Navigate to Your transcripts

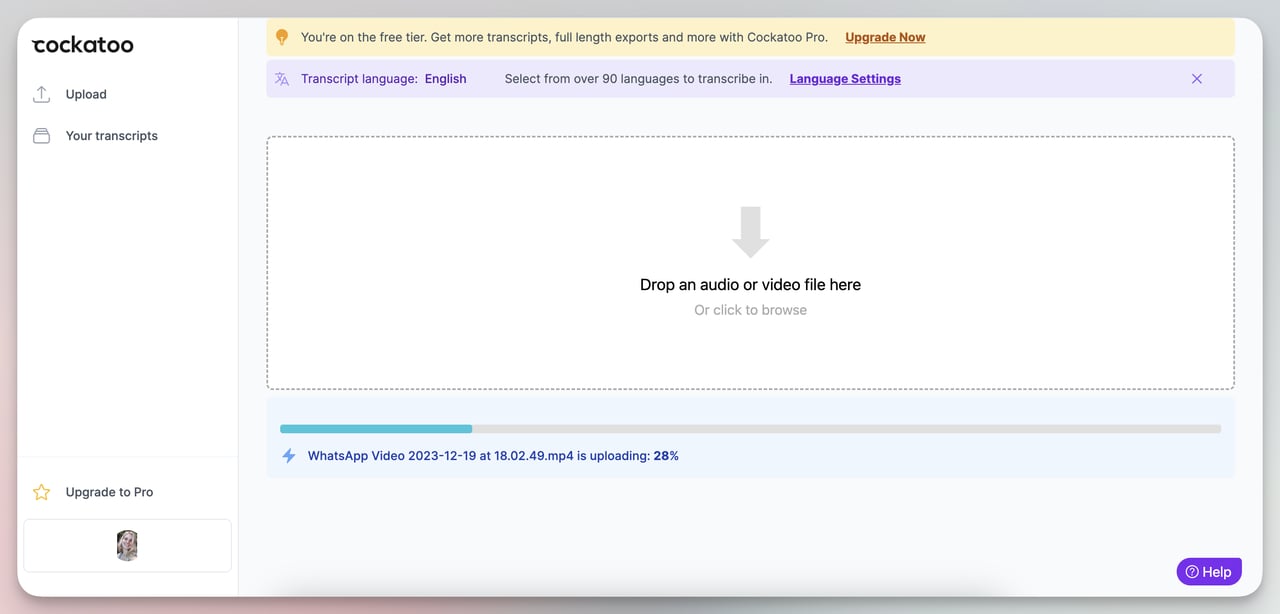point(111,135)
